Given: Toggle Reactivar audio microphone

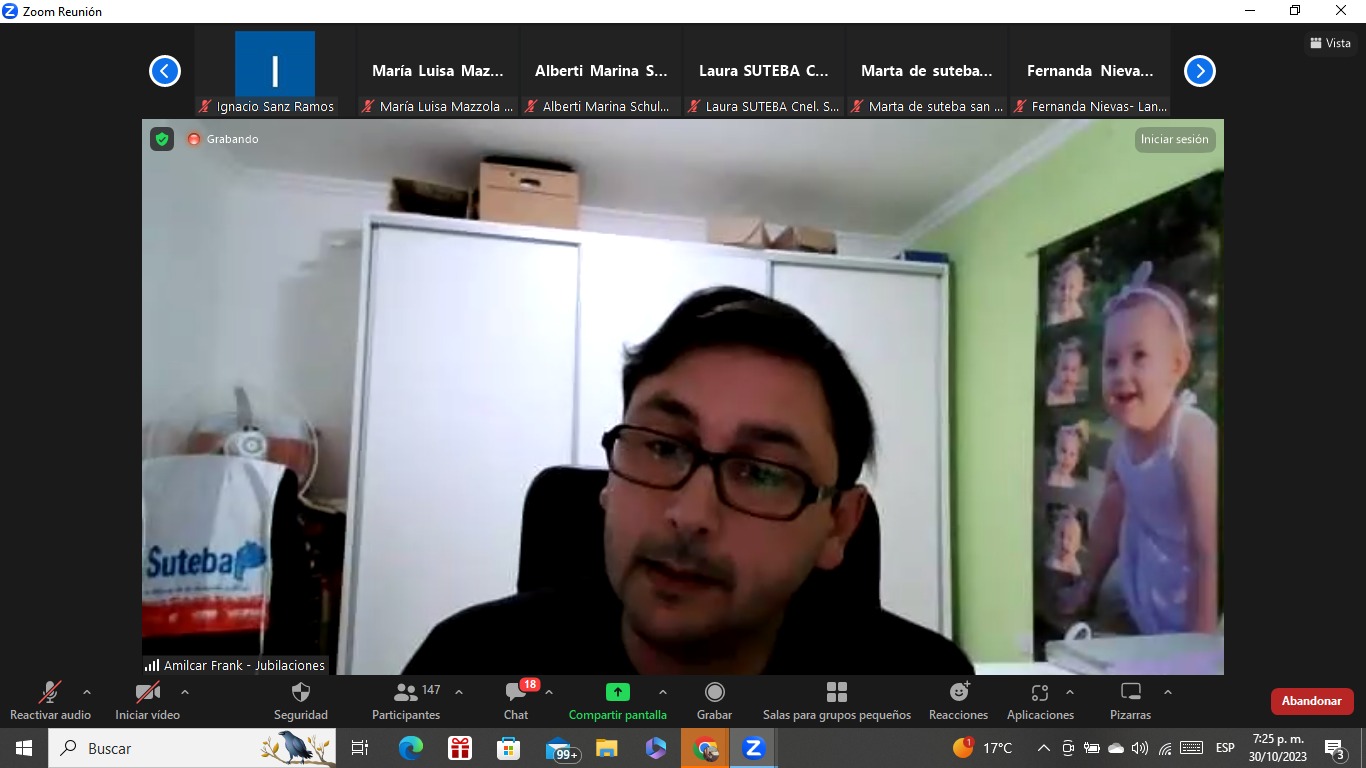Looking at the screenshot, I should click(x=50, y=693).
